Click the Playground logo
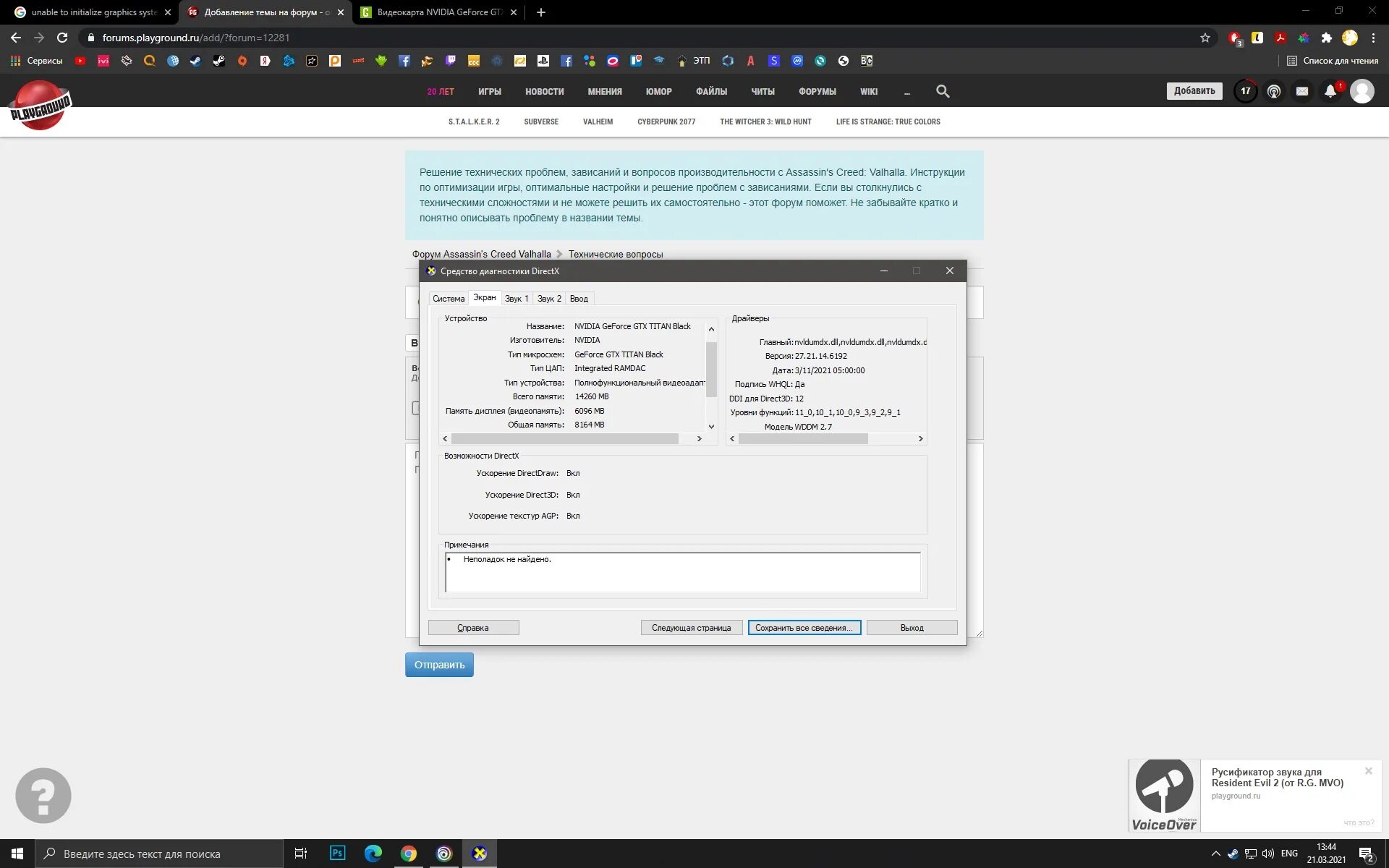 tap(41, 106)
